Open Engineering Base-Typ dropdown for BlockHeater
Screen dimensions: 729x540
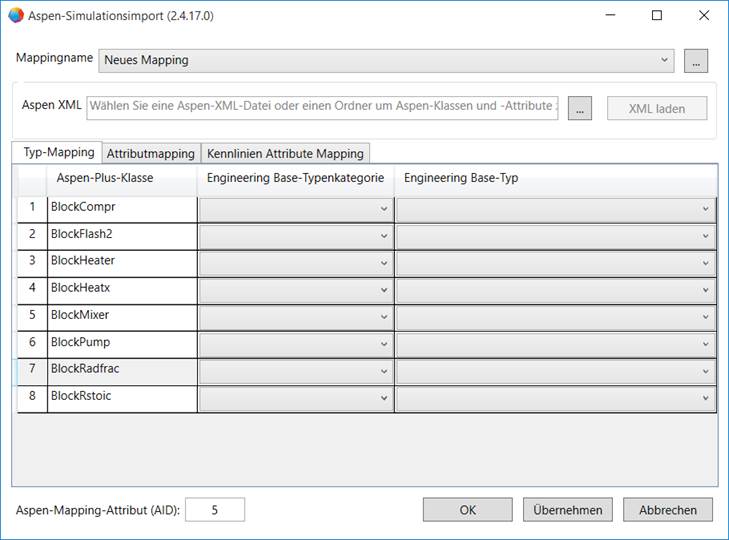(x=556, y=263)
